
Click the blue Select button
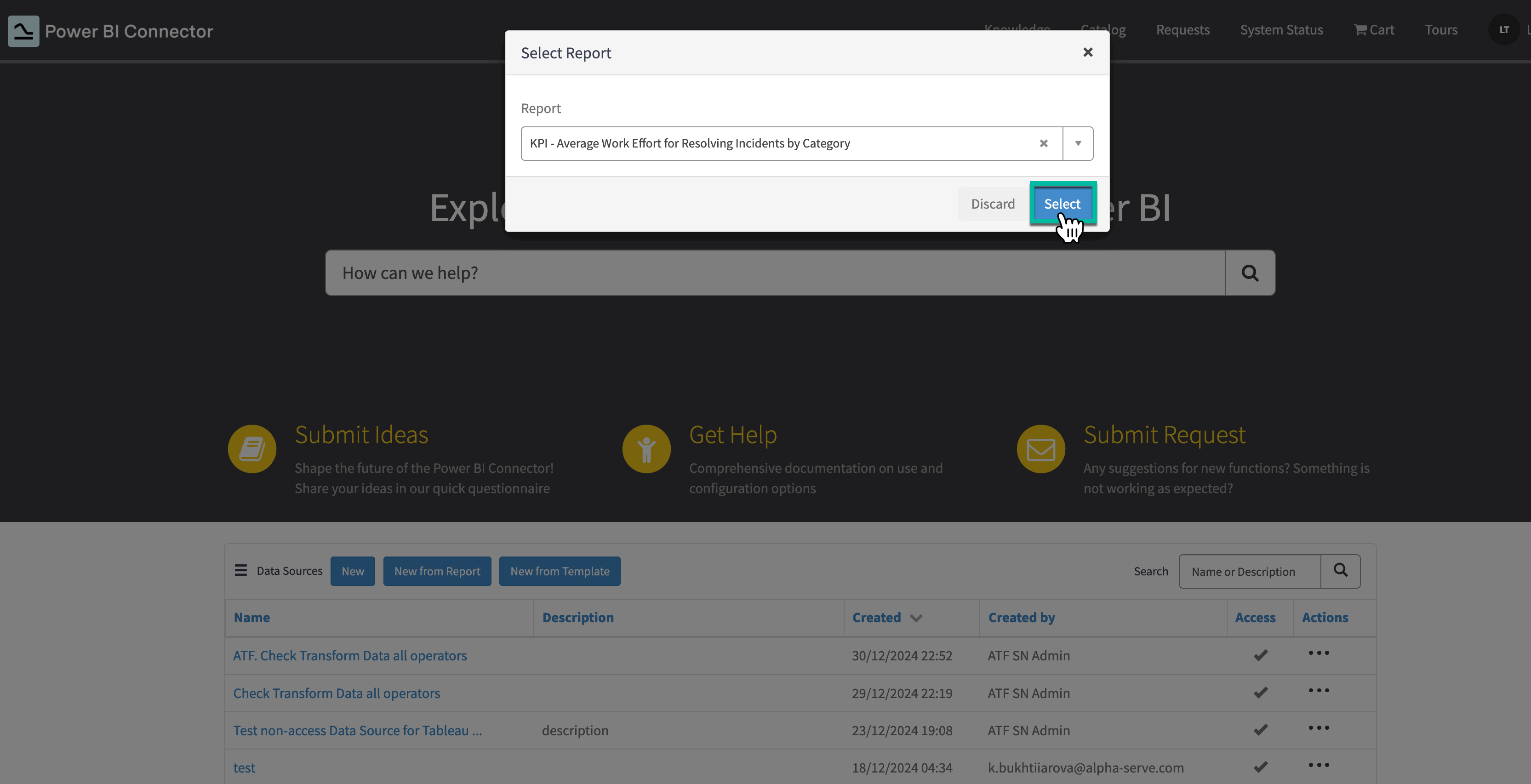(1062, 204)
